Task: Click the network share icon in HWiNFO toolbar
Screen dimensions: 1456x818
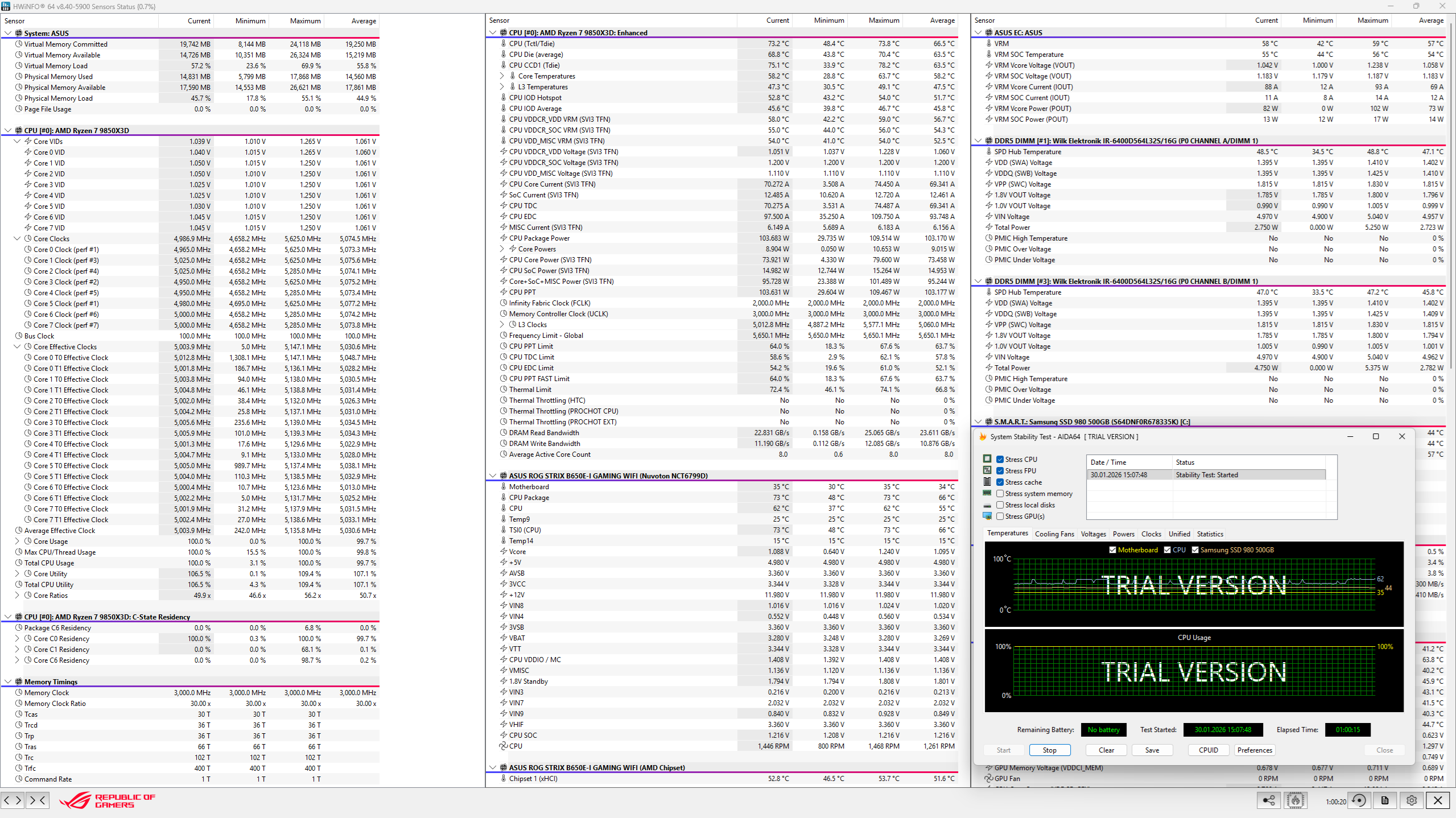Action: 1269,800
